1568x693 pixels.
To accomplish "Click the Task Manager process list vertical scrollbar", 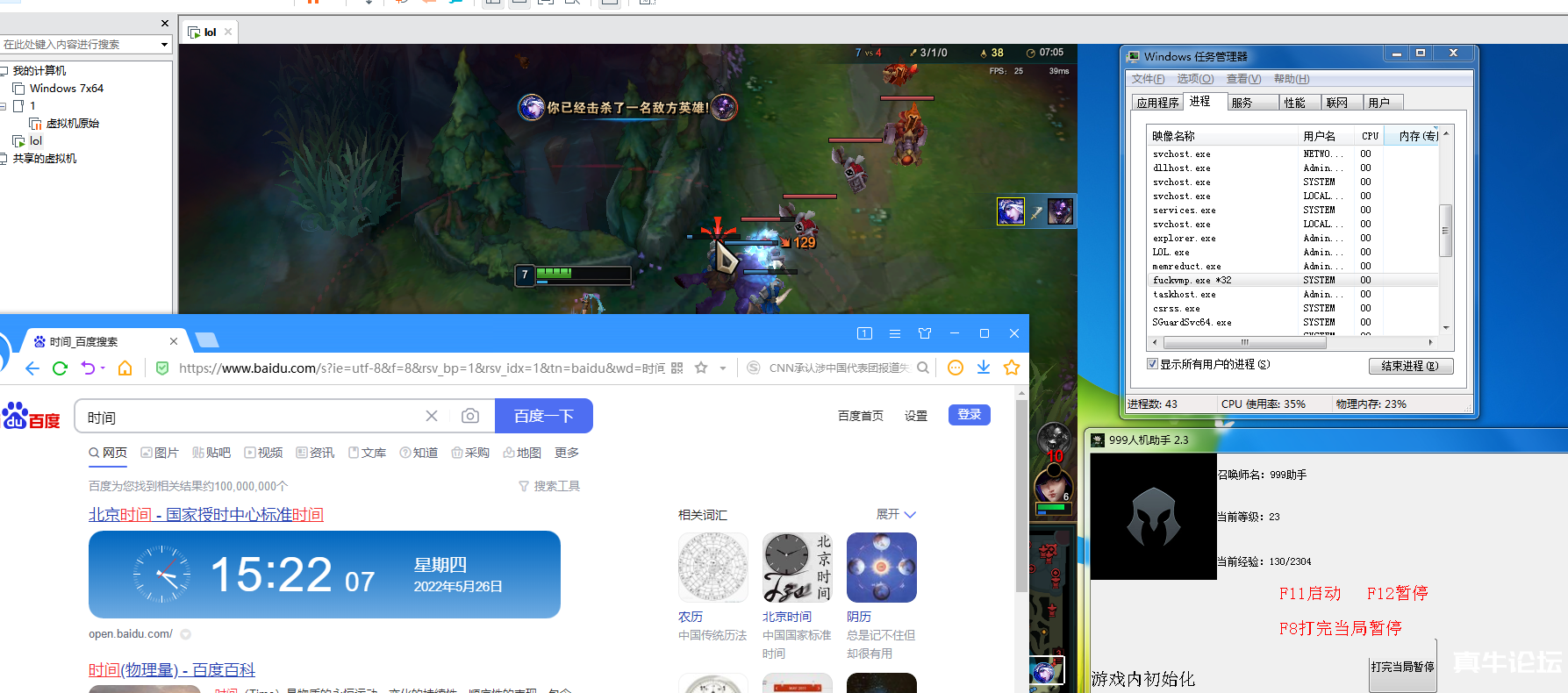I will point(1445,231).
